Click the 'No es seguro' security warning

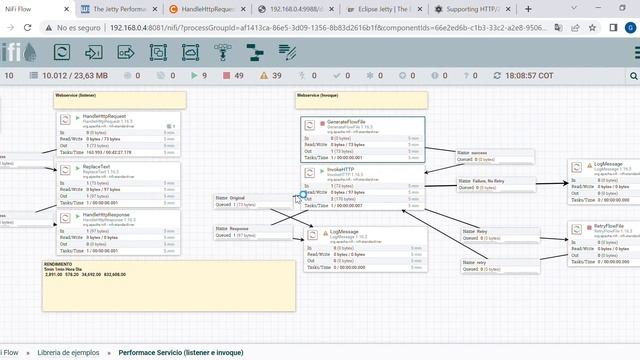pyautogui.click(x=73, y=28)
